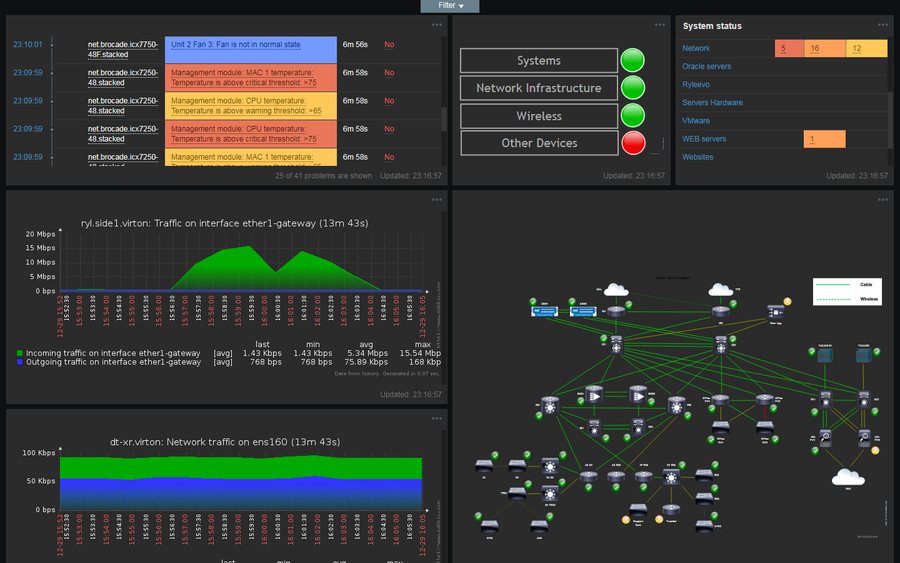Open CPU temperature critical threshold >75 problem
The height and width of the screenshot is (563, 900).
pyautogui.click(x=243, y=134)
